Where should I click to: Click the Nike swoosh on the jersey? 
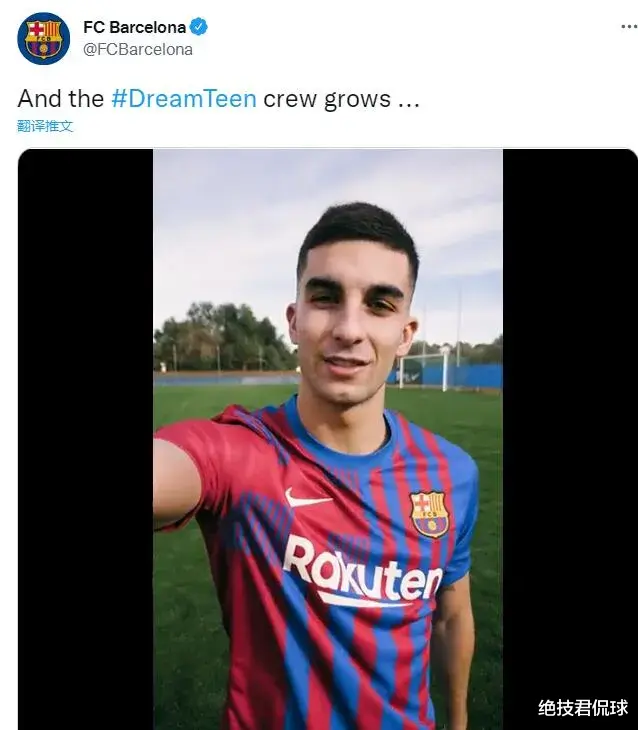(307, 497)
